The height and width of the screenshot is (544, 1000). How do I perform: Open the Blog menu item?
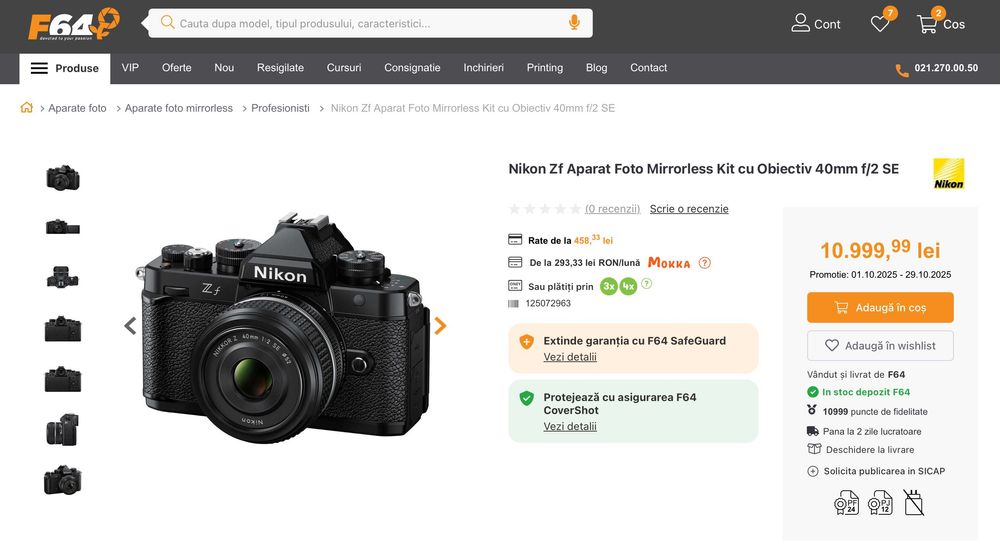click(x=596, y=68)
